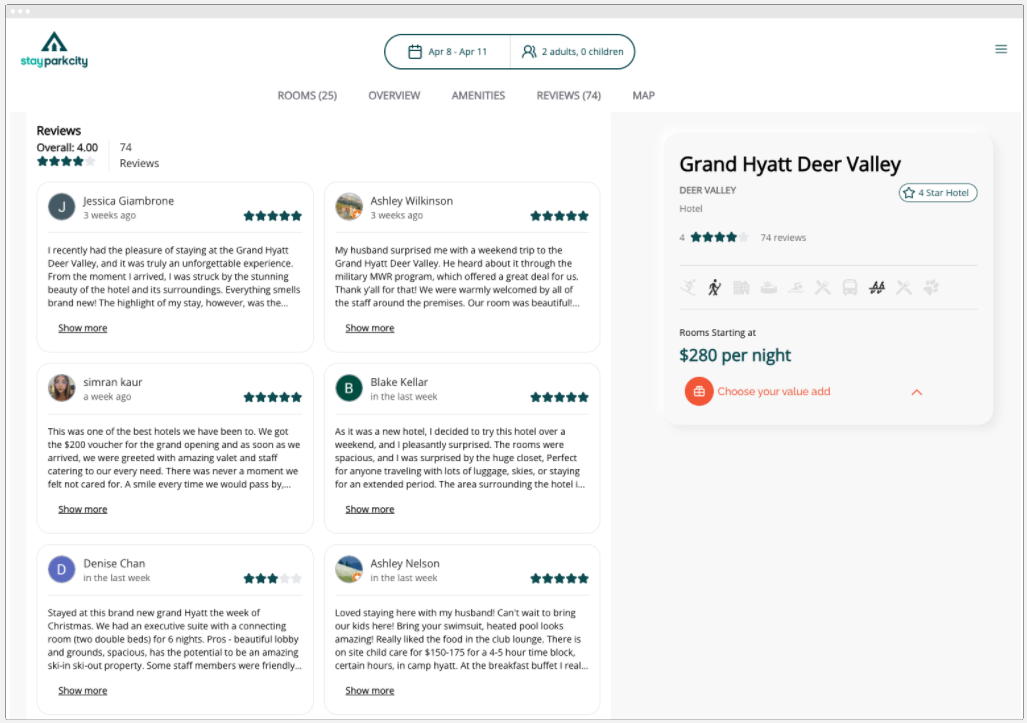
Task: Click the hotel card star rating
Action: 719,238
